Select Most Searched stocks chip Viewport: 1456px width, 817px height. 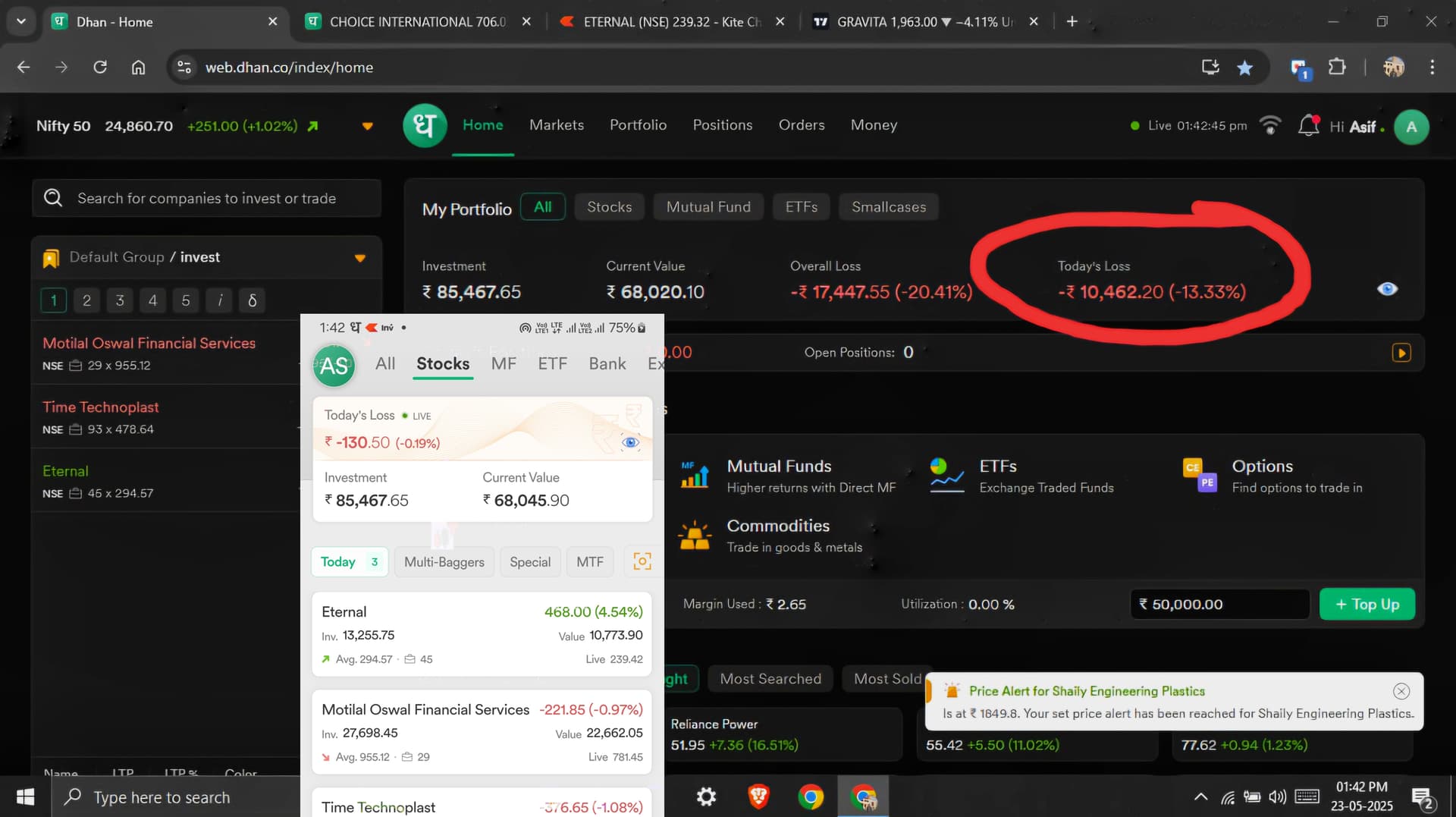770,679
